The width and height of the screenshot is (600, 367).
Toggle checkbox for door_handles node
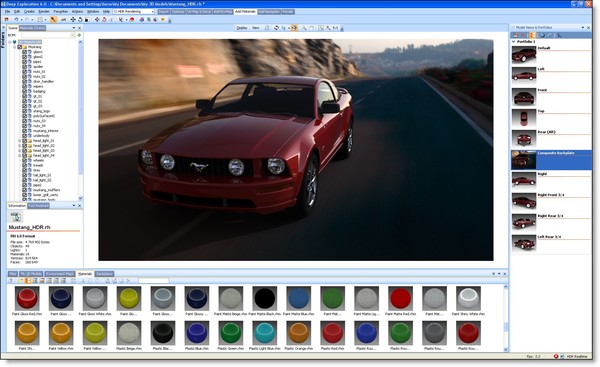point(24,82)
